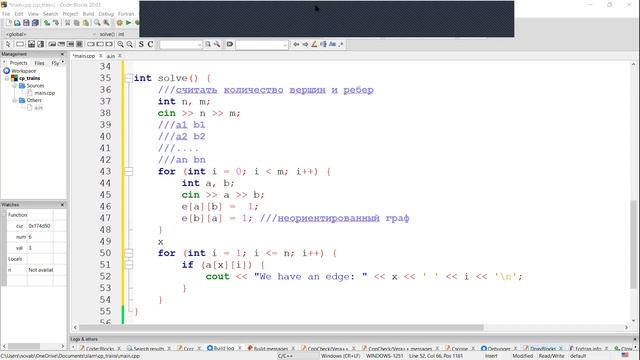Image resolution: width=640 pixels, height=360 pixels.
Task: Click the regex search option icon
Action: pos(341,44)
